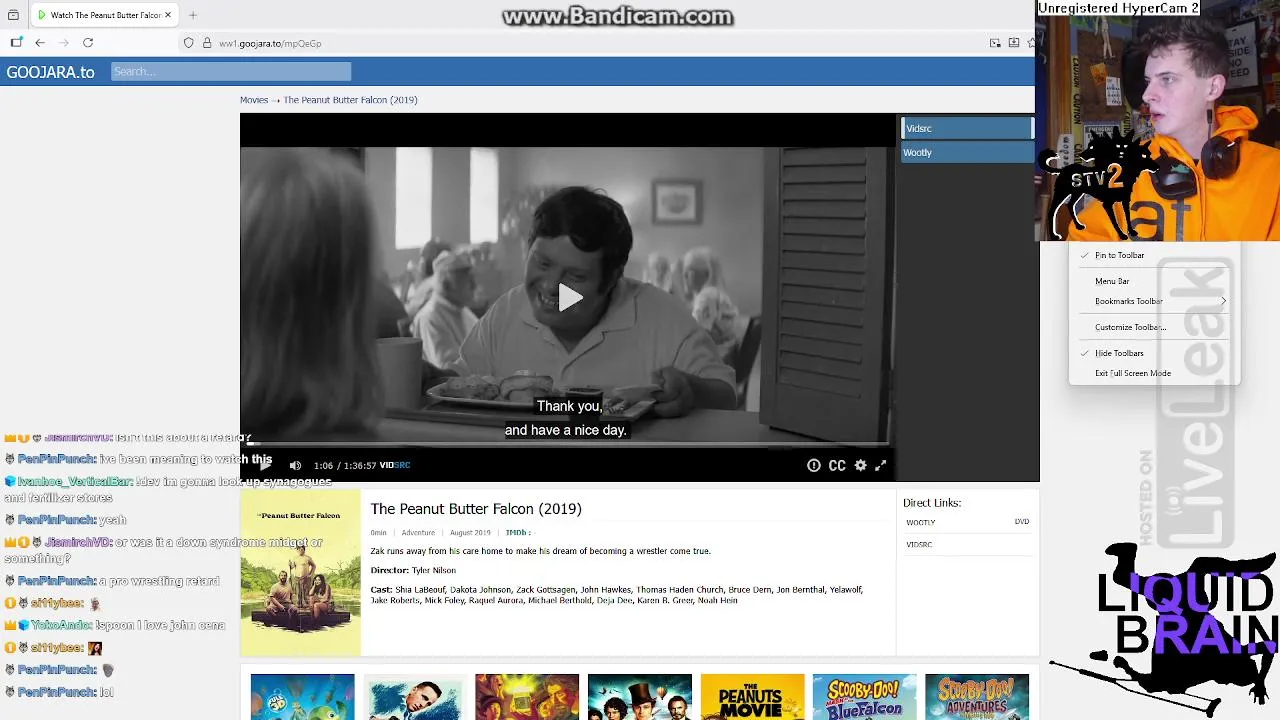Viewport: 1280px width, 720px height.
Task: Click the site Search field
Action: click(x=231, y=71)
